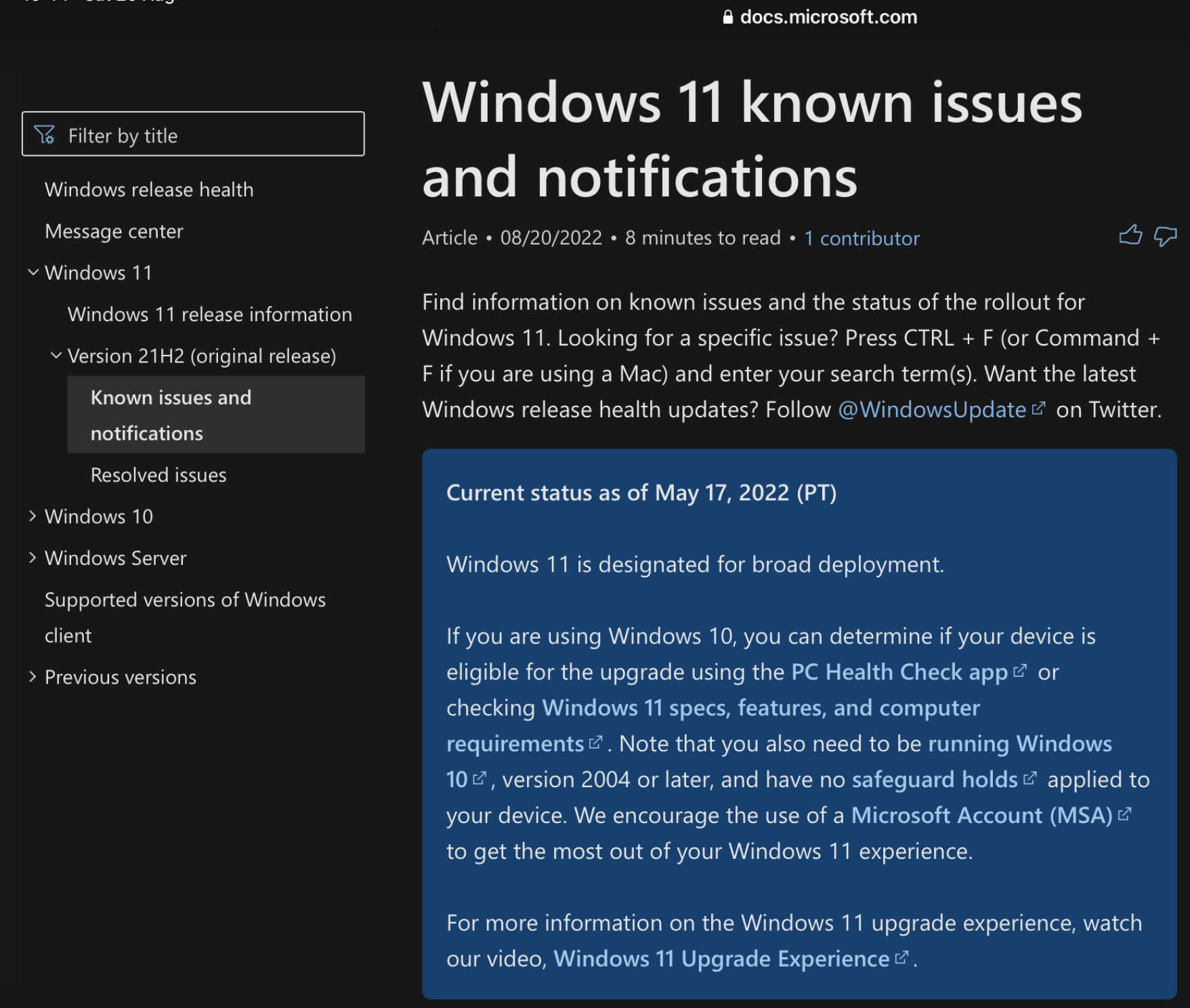1190x1008 pixels.
Task: Open the 'running Windows' link text
Action: click(x=1019, y=744)
